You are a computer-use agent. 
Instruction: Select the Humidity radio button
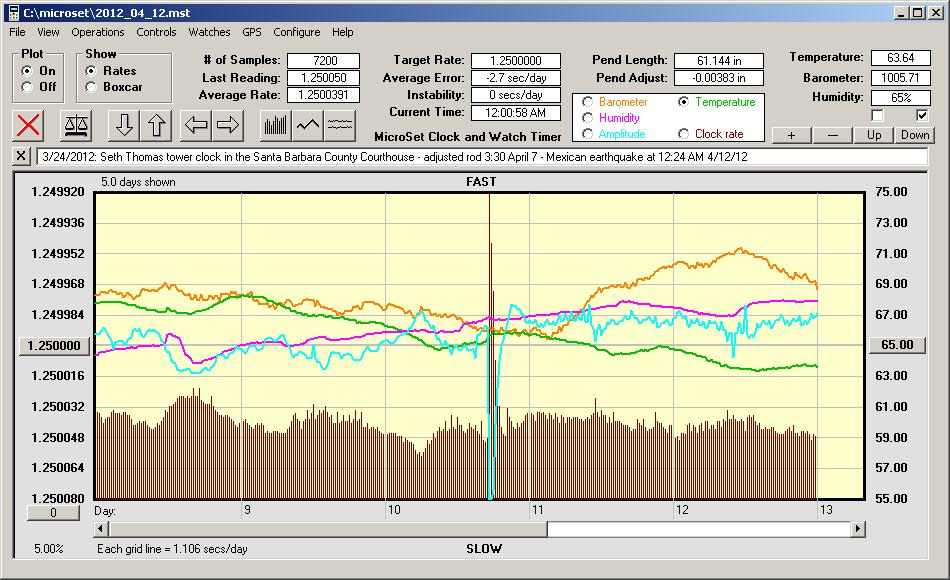pos(587,118)
